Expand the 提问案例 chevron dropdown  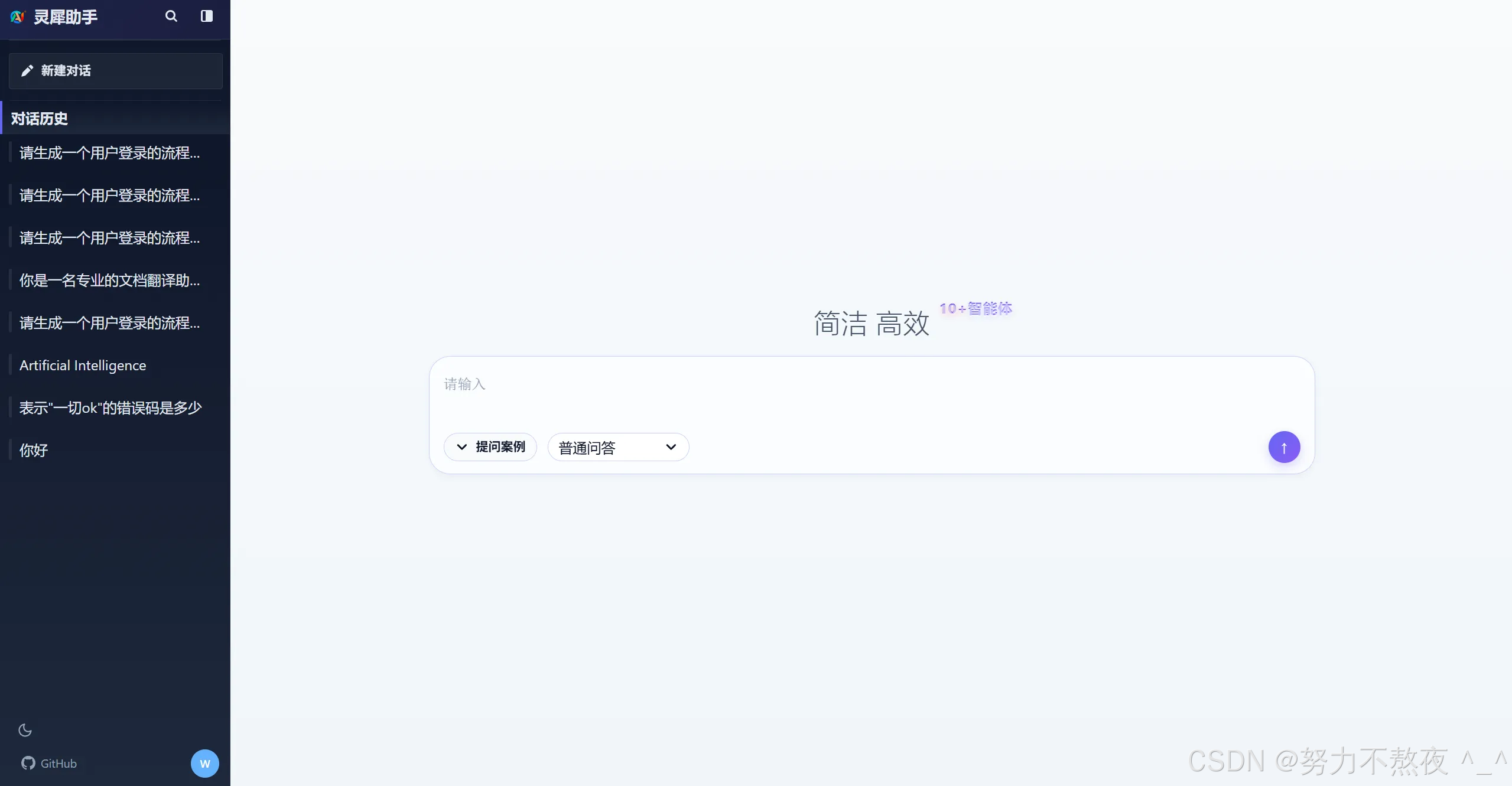[x=461, y=447]
